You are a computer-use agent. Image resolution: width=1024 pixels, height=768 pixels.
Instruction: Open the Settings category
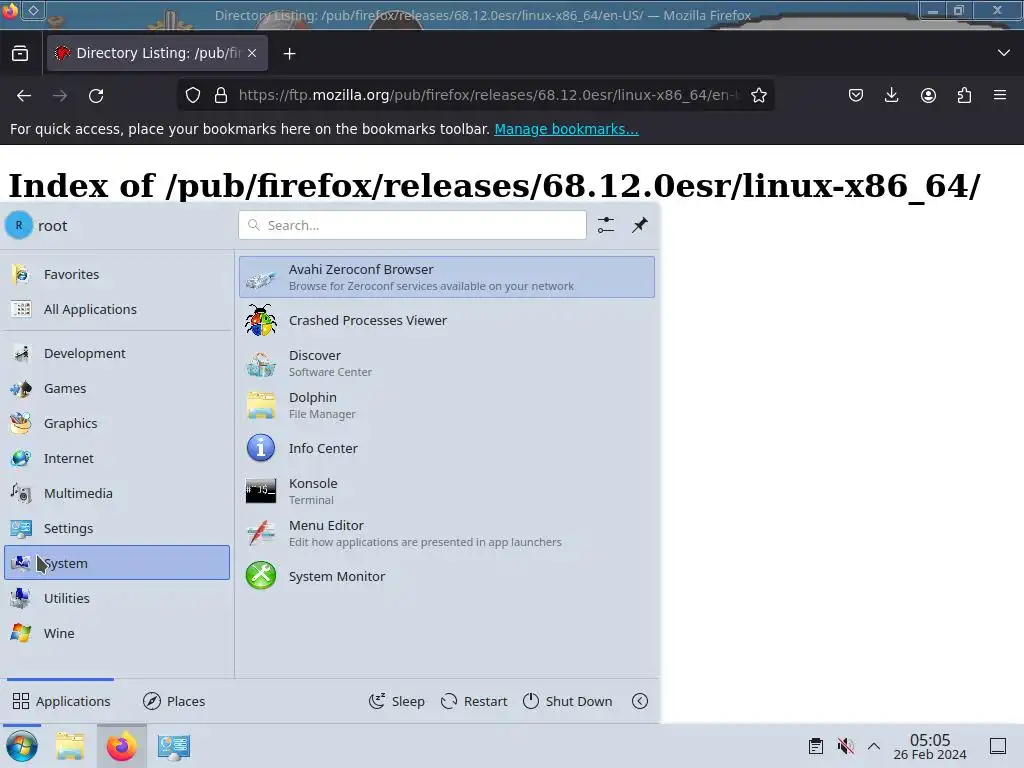[x=117, y=528]
